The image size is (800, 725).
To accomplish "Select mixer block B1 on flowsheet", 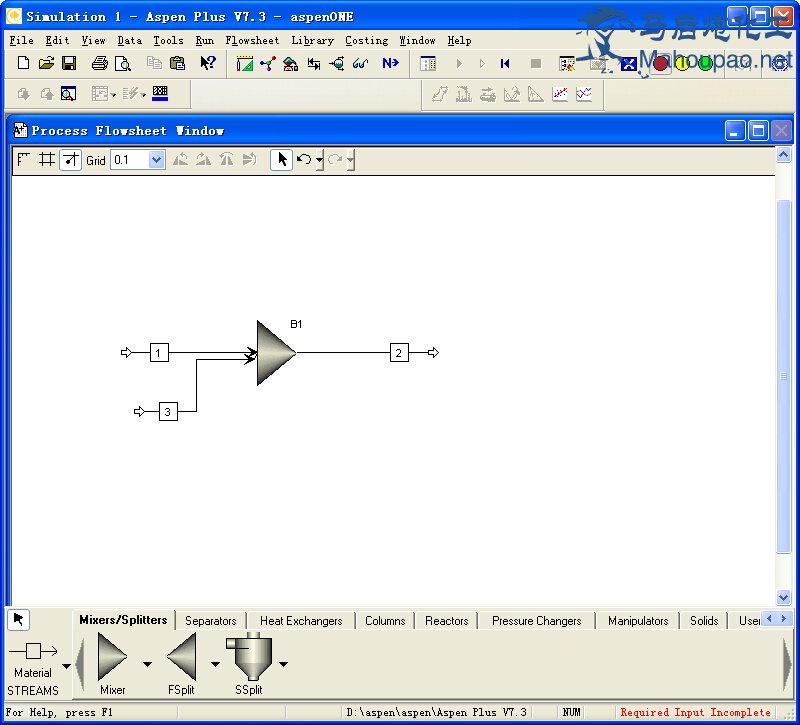I will point(276,353).
